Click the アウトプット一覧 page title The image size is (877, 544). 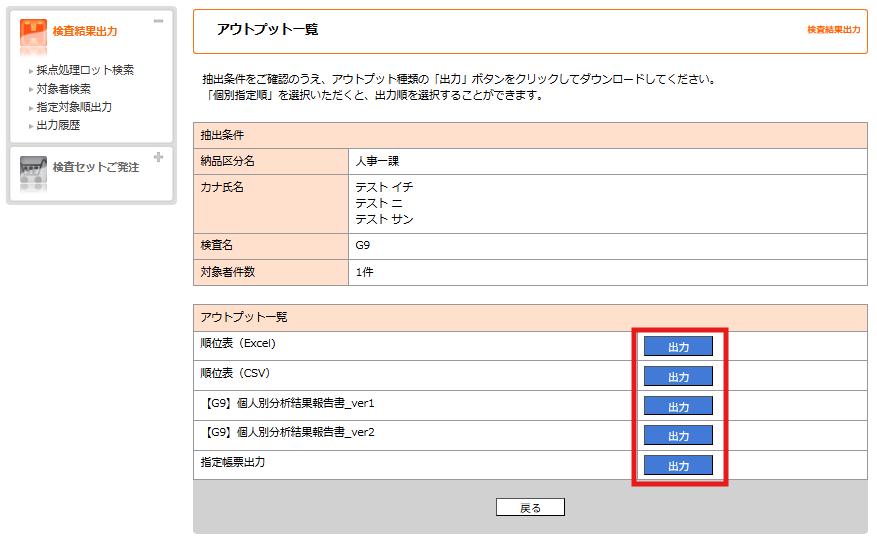pos(267,30)
